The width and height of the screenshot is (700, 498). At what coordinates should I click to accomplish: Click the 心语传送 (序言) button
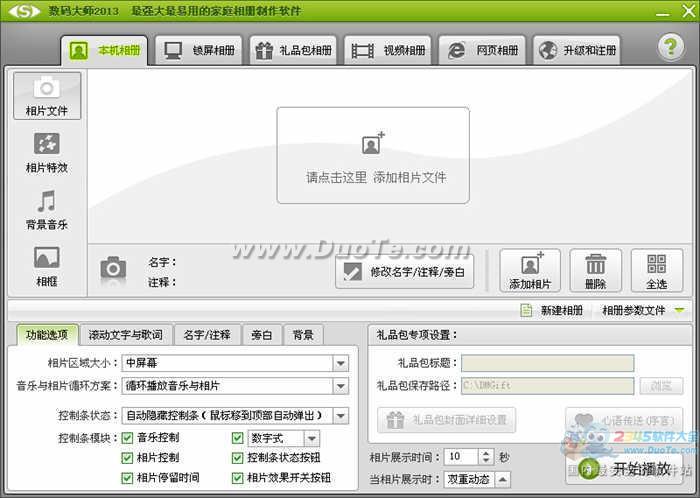point(624,420)
